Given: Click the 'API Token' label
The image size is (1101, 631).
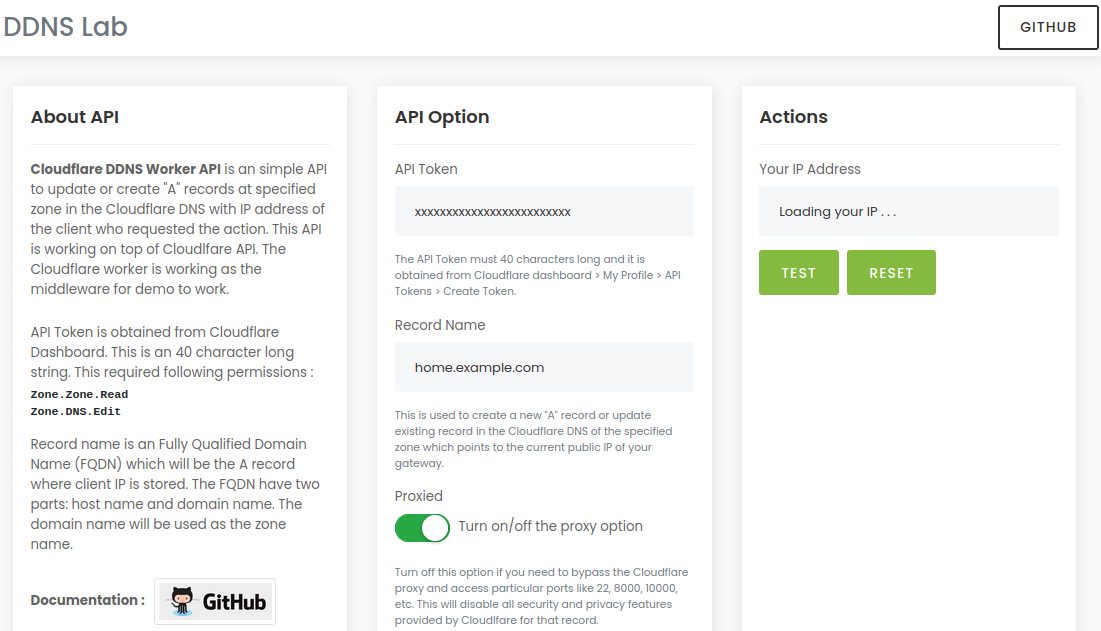Looking at the screenshot, I should [426, 169].
